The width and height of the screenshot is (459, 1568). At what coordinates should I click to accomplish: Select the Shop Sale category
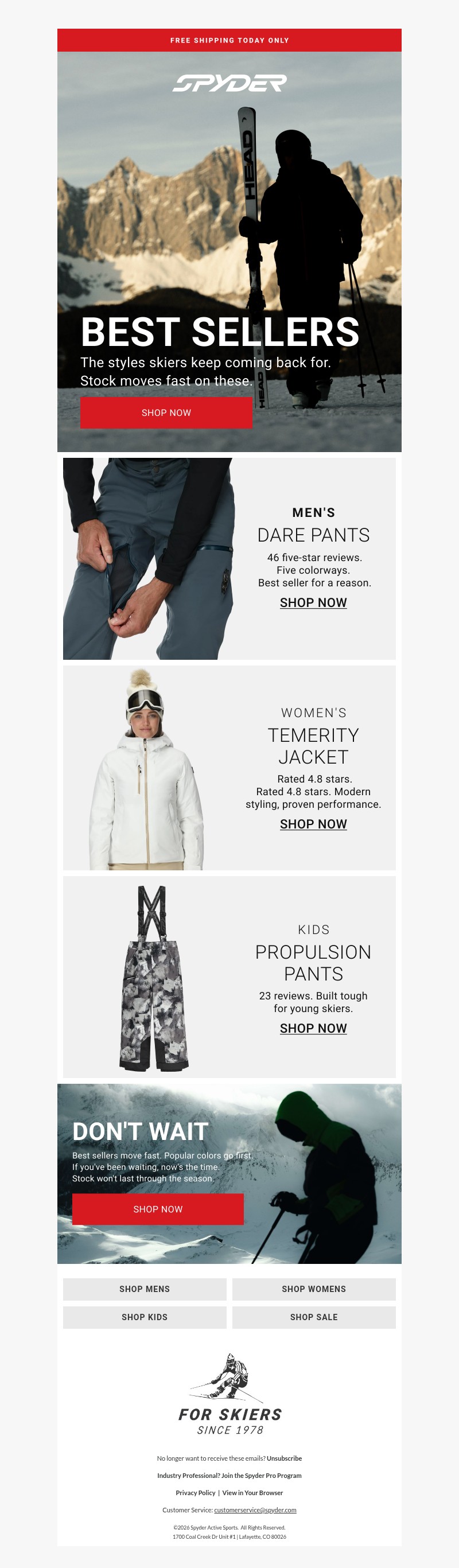coord(314,1317)
